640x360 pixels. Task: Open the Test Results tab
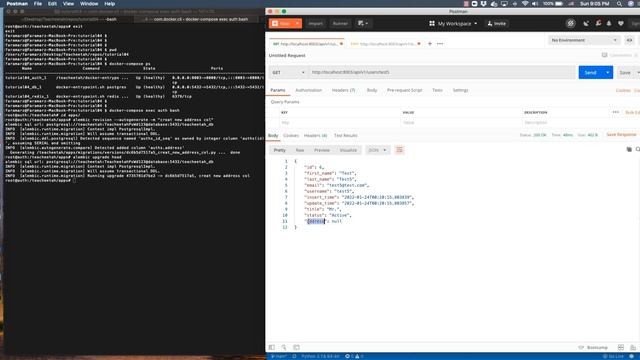pos(345,136)
